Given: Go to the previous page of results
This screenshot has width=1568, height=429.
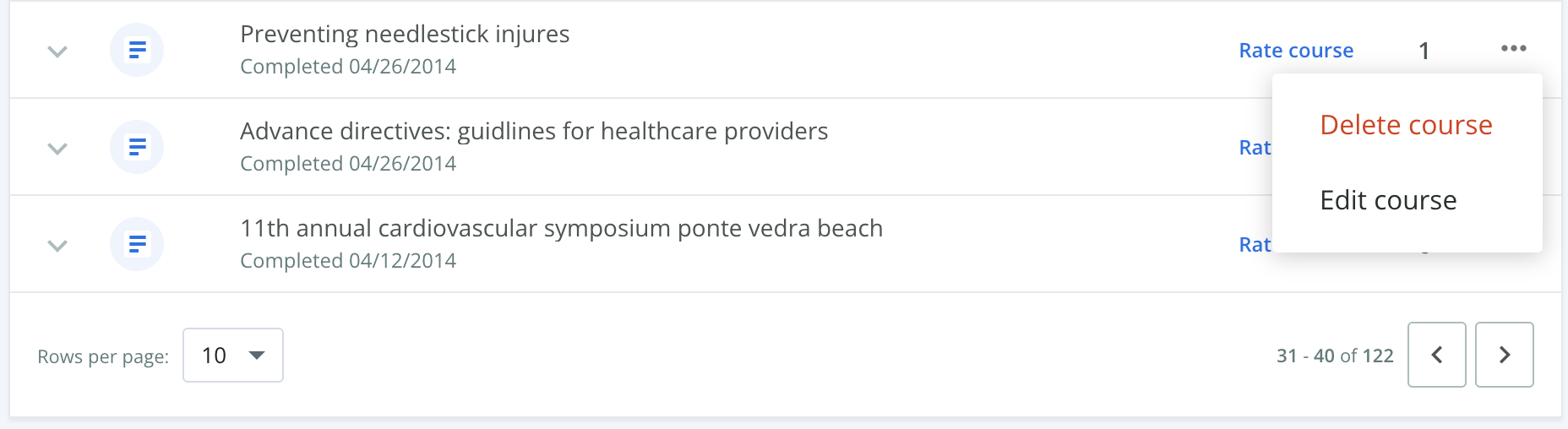Looking at the screenshot, I should click(x=1436, y=355).
